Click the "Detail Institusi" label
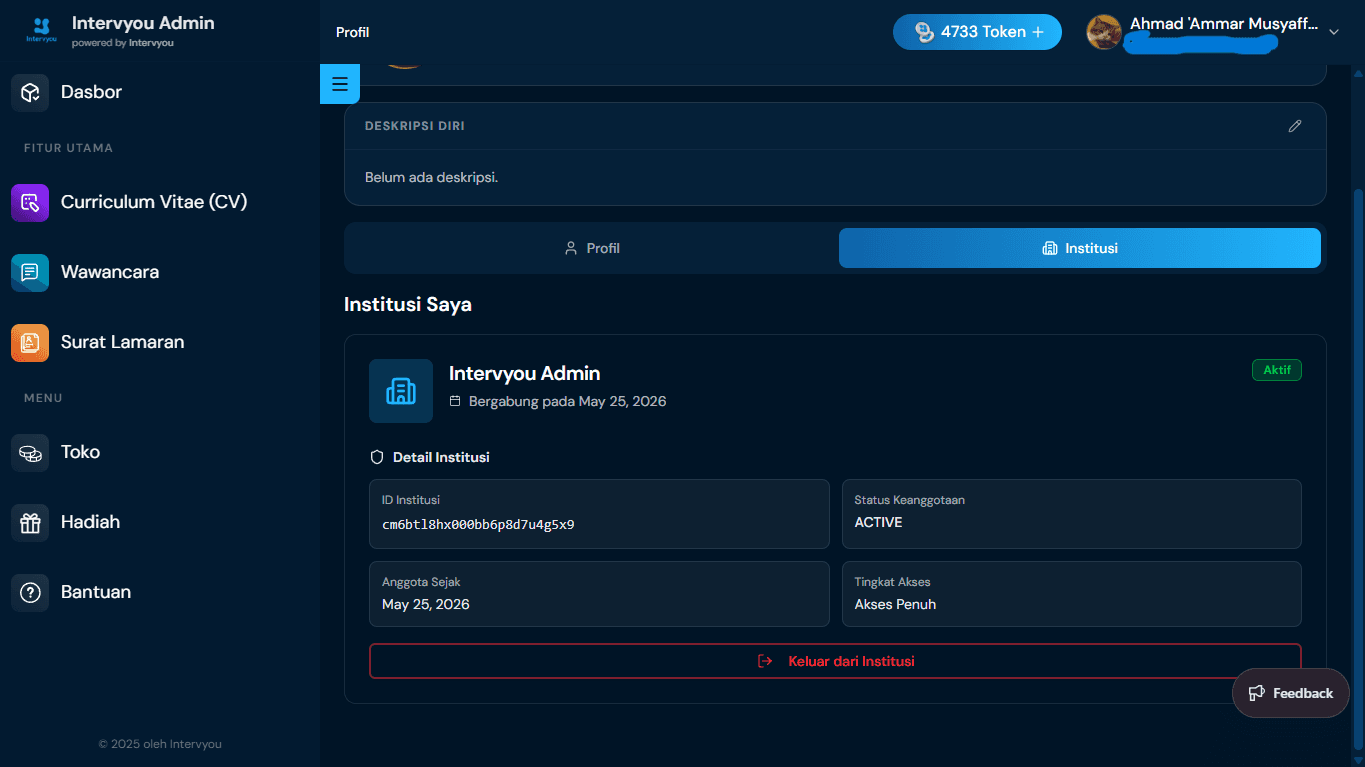The image size is (1365, 767). tap(441, 457)
